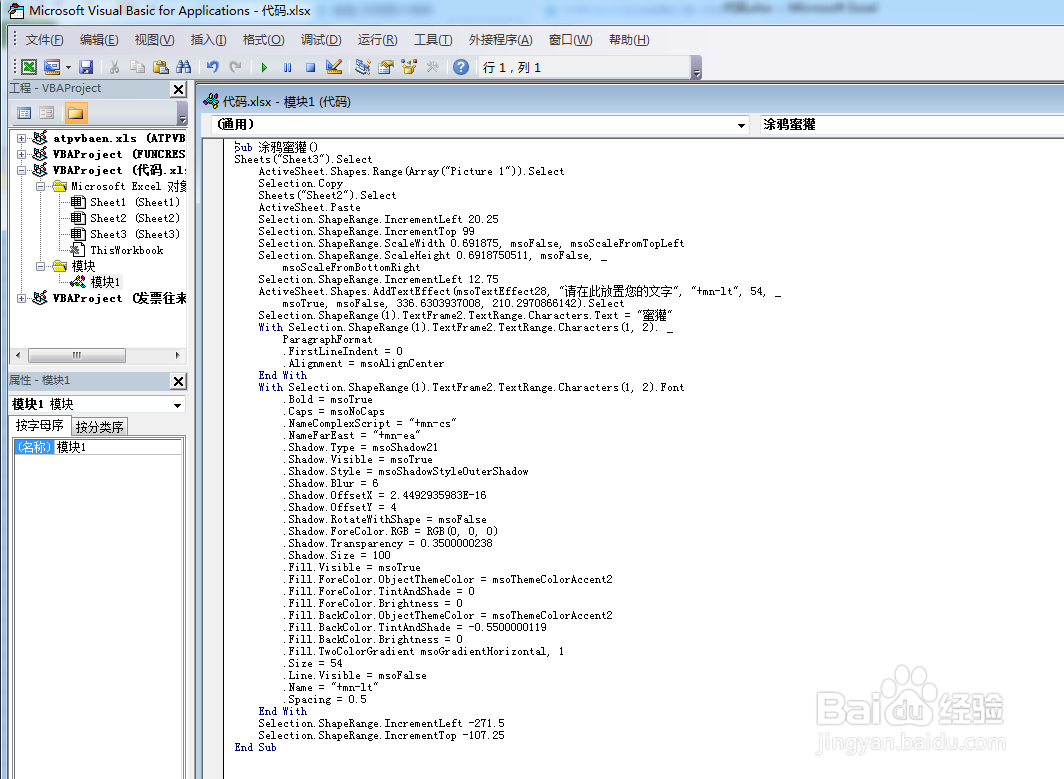Click the Paste clipboard icon

click(x=161, y=67)
